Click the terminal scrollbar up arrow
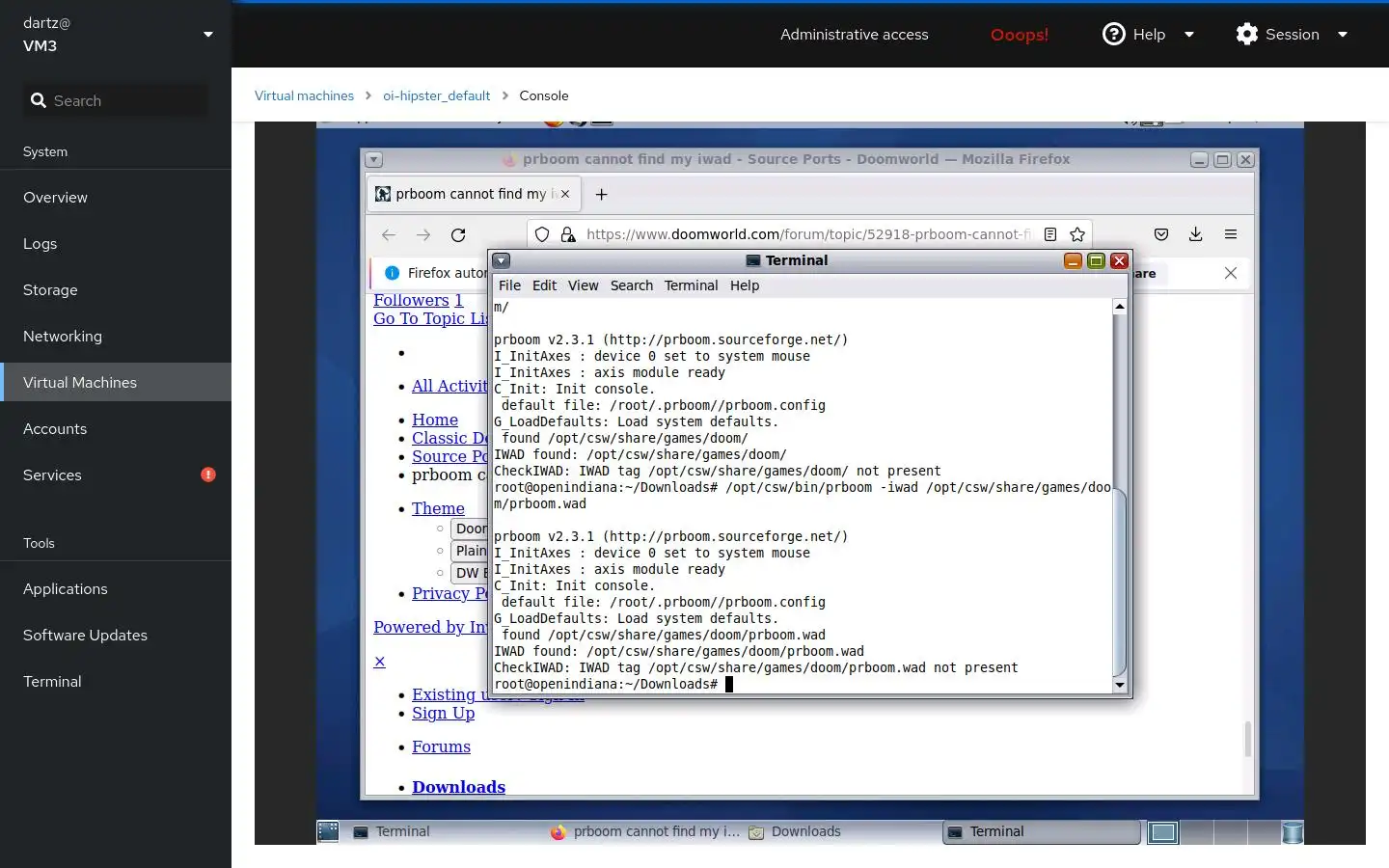 click(x=1120, y=307)
